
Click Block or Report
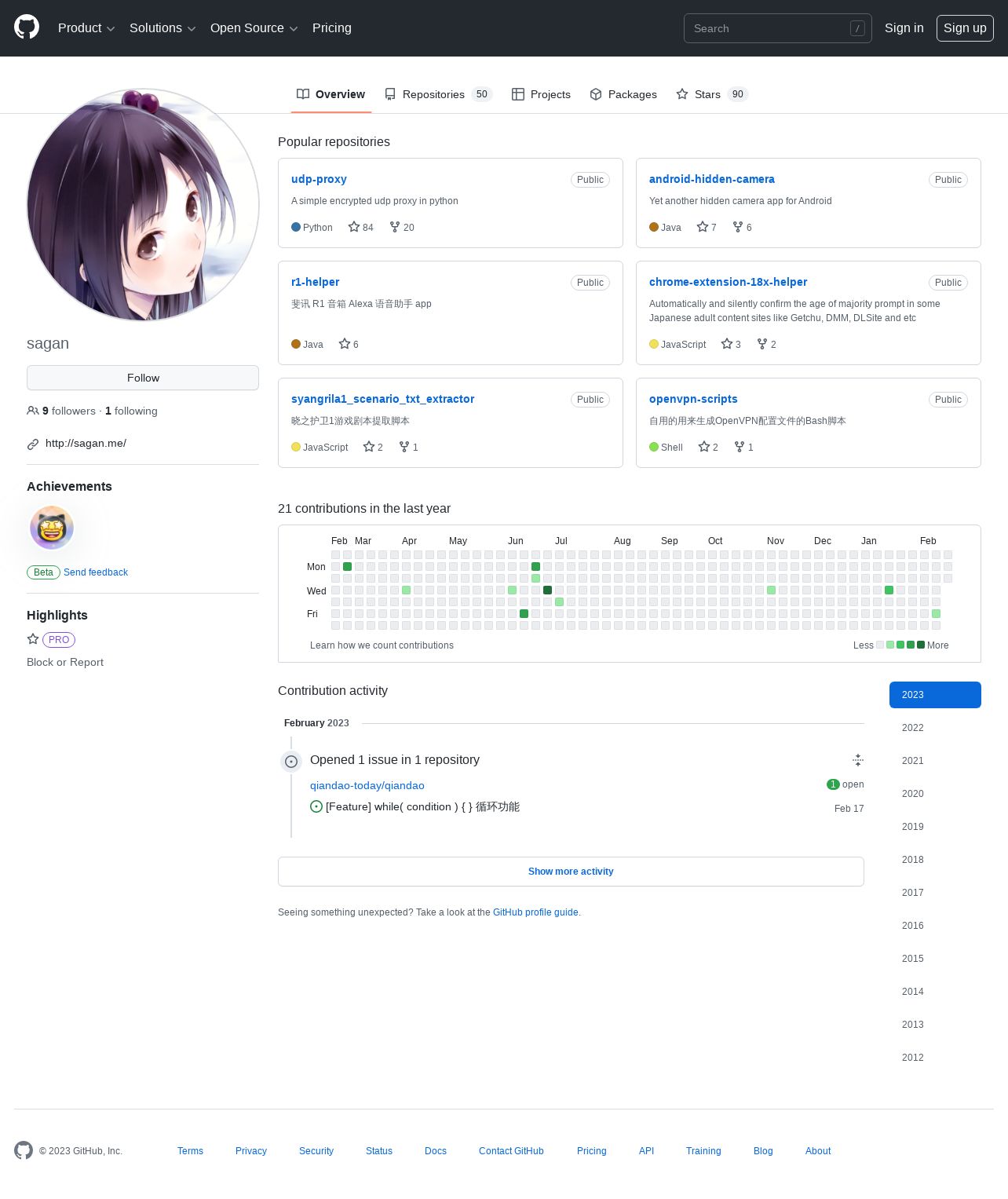pyautogui.click(x=65, y=662)
